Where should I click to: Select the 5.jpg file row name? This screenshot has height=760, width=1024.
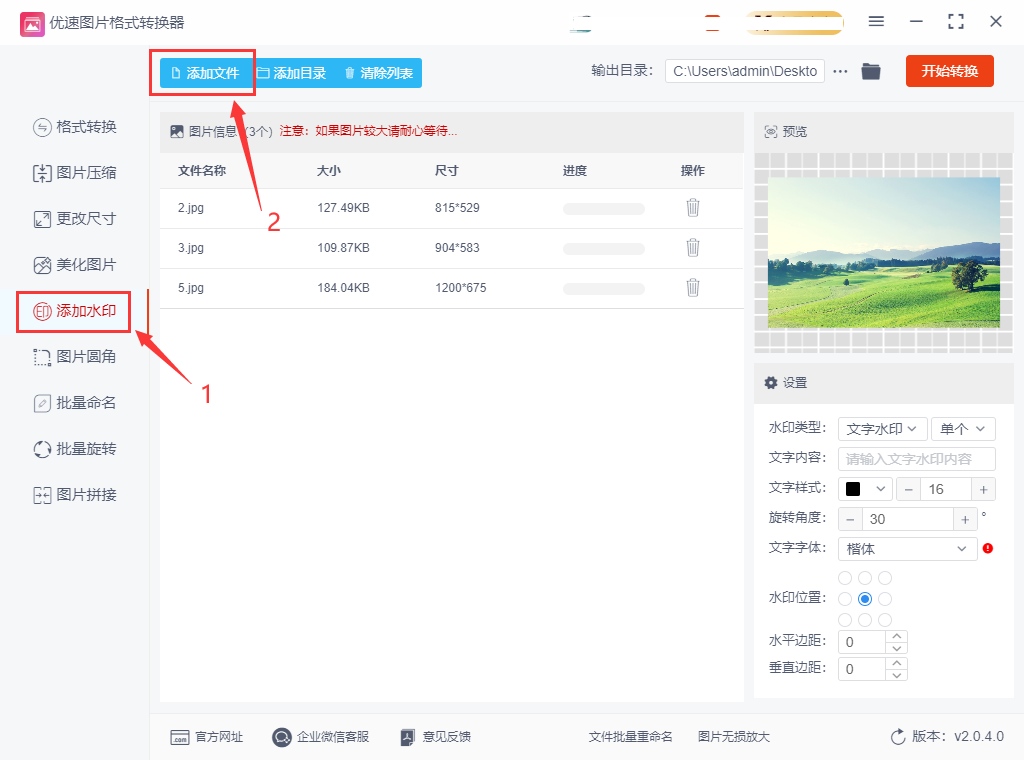pyautogui.click(x=191, y=287)
